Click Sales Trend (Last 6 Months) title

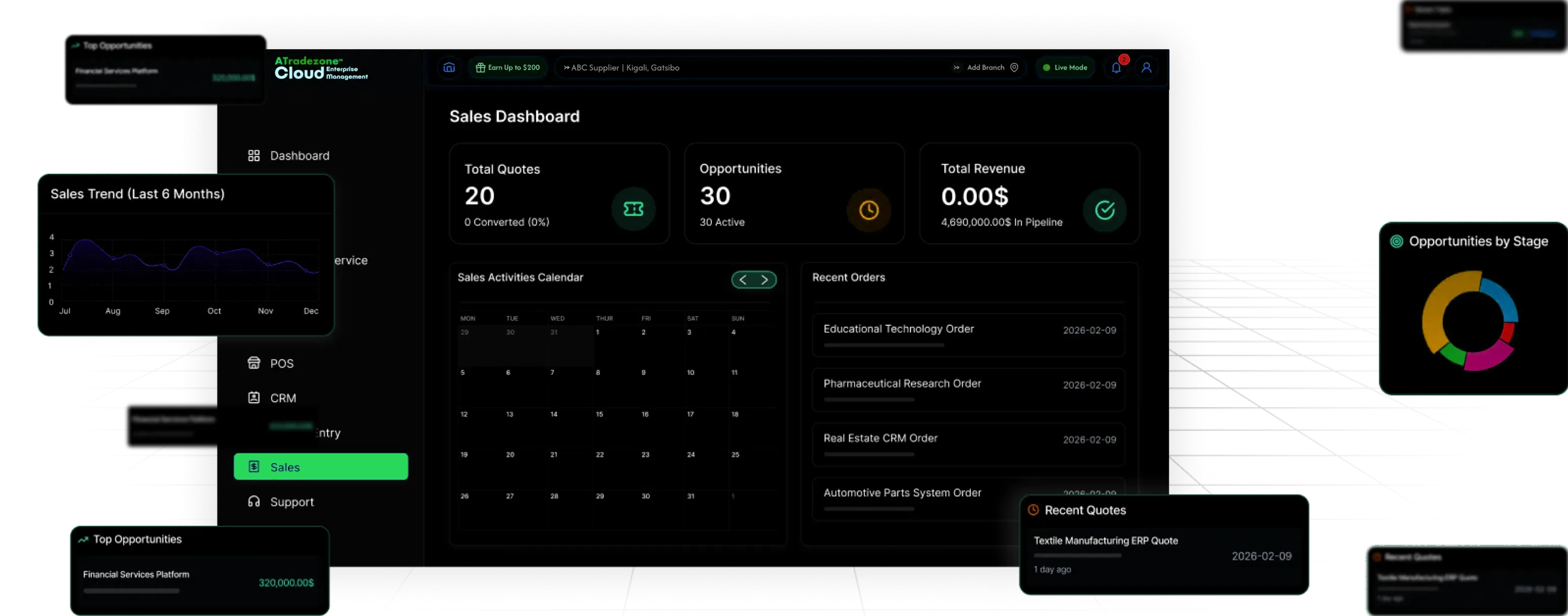pyautogui.click(x=137, y=194)
